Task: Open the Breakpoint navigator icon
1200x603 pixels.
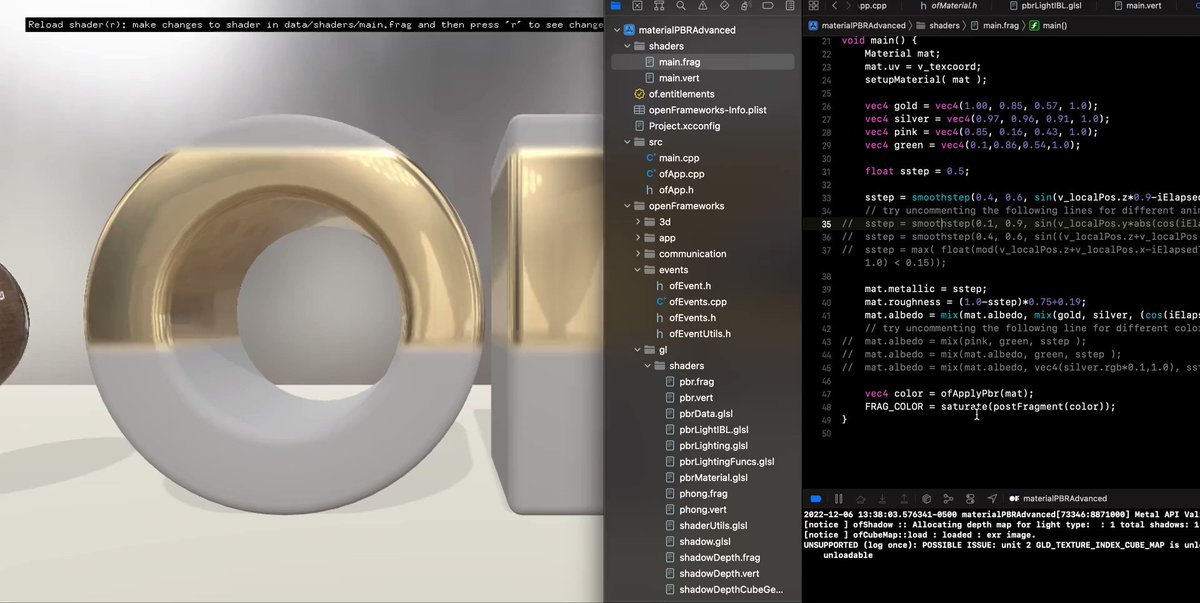Action: pos(768,6)
